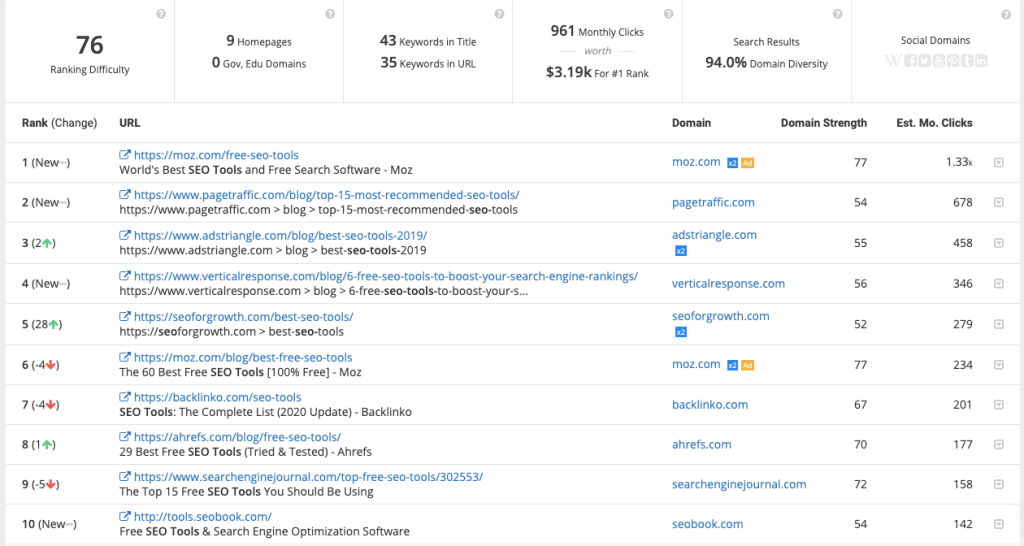Click the x2 badge under seoforgrowth.com
The image size is (1024, 546).
coord(680,332)
